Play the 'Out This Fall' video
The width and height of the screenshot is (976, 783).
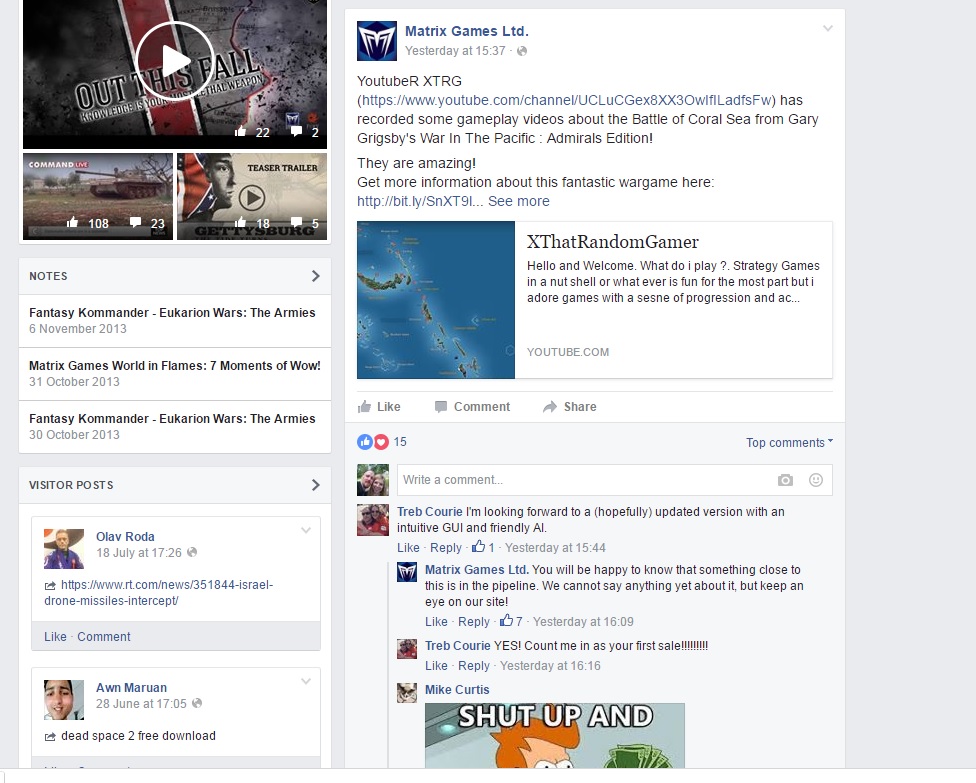pyautogui.click(x=175, y=60)
